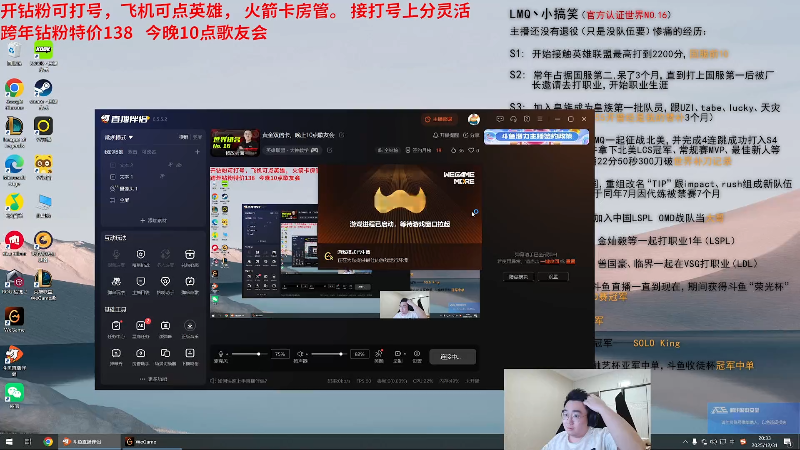Open the calendar-star interactive icon
The width and height of the screenshot is (800, 450).
190,282
